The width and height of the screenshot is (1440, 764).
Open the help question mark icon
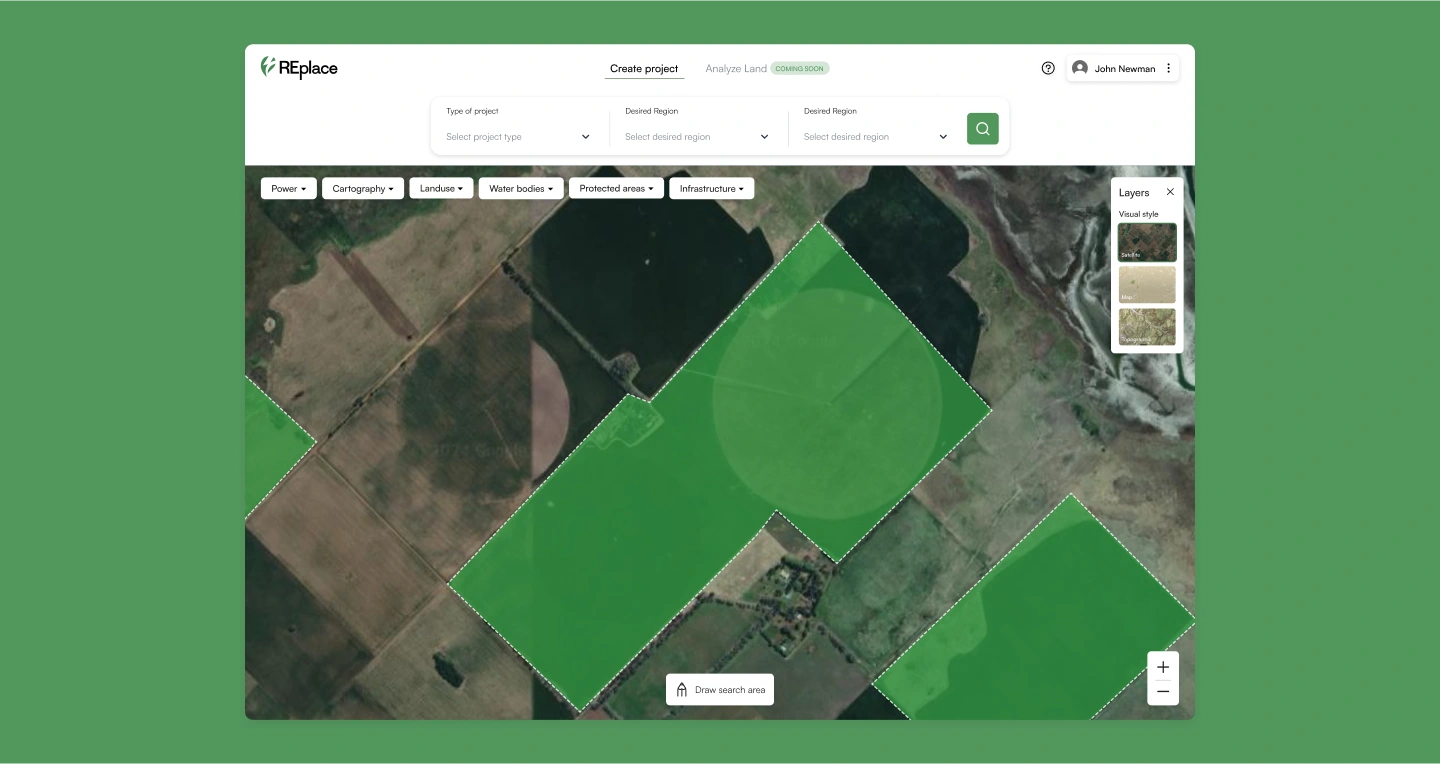pos(1048,68)
